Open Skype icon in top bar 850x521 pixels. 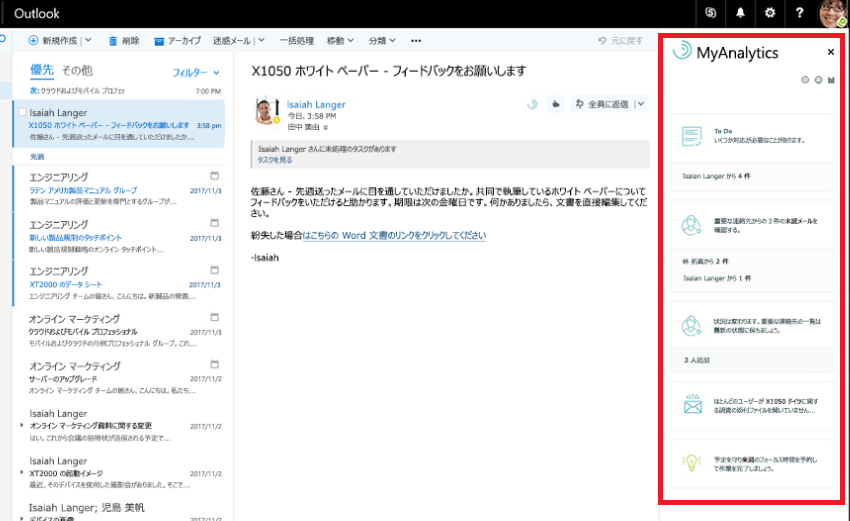(x=710, y=13)
